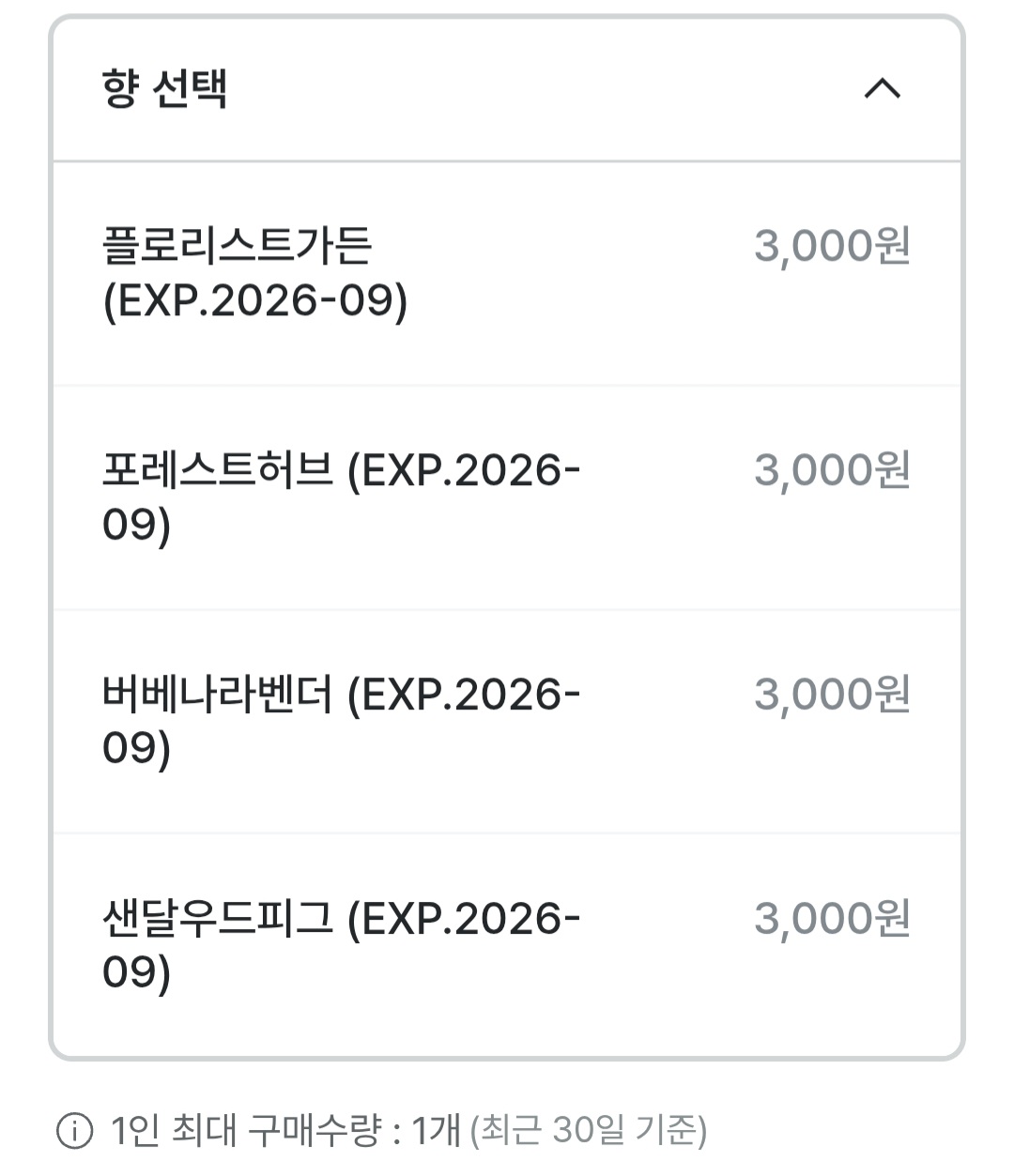Viewport: 1014px width, 1176px height.
Task: Collapse the scent list with the chevron arrow
Action: (x=882, y=89)
